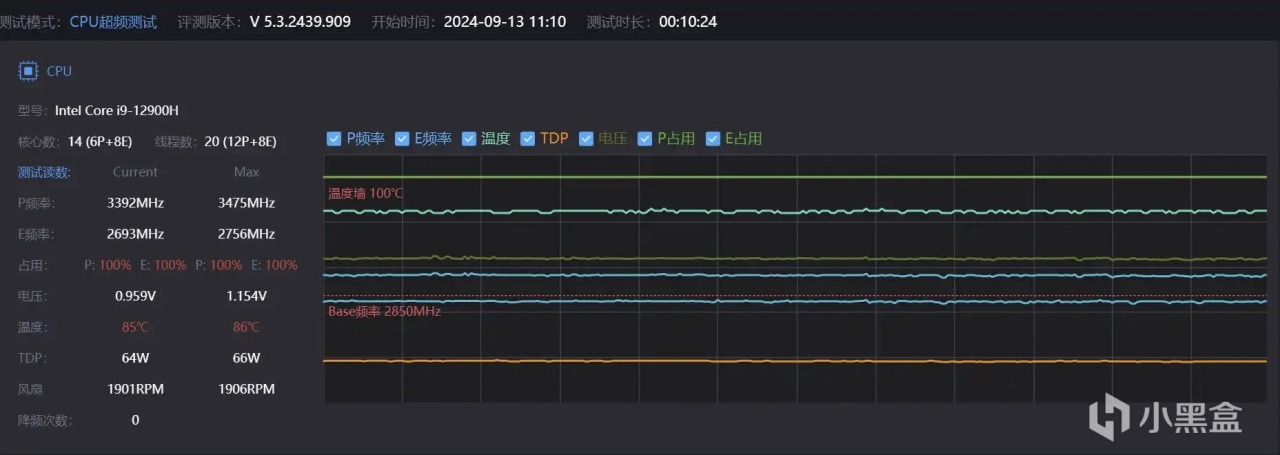Image resolution: width=1280 pixels, height=455 pixels.
Task: Click the current temperature 85℃
Action: (135, 327)
